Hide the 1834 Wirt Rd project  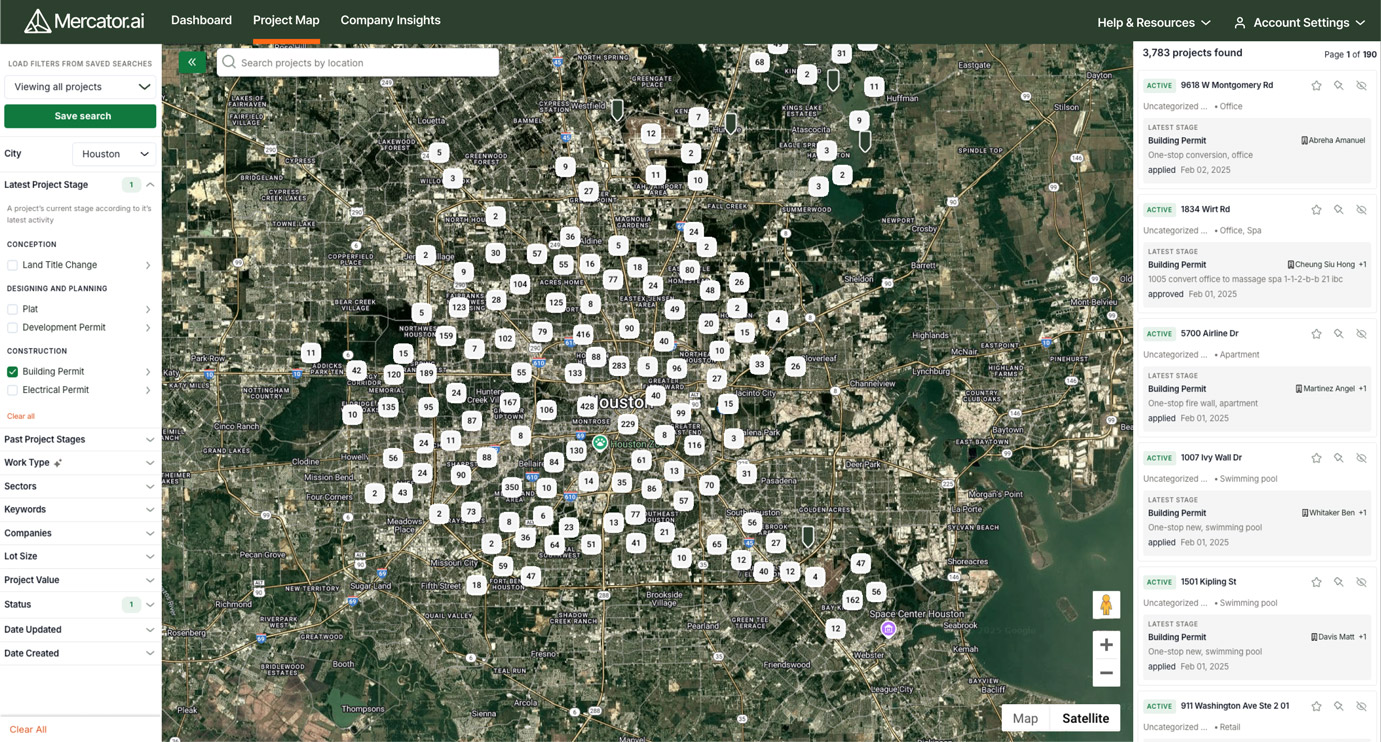pyautogui.click(x=1361, y=210)
